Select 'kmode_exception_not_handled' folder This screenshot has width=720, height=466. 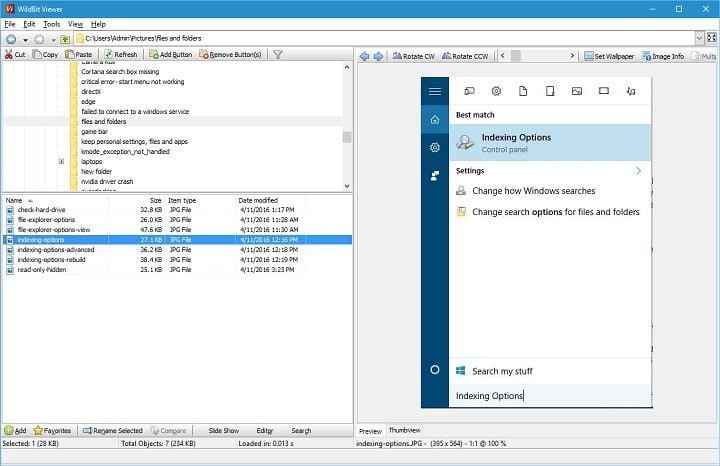[x=125, y=152]
